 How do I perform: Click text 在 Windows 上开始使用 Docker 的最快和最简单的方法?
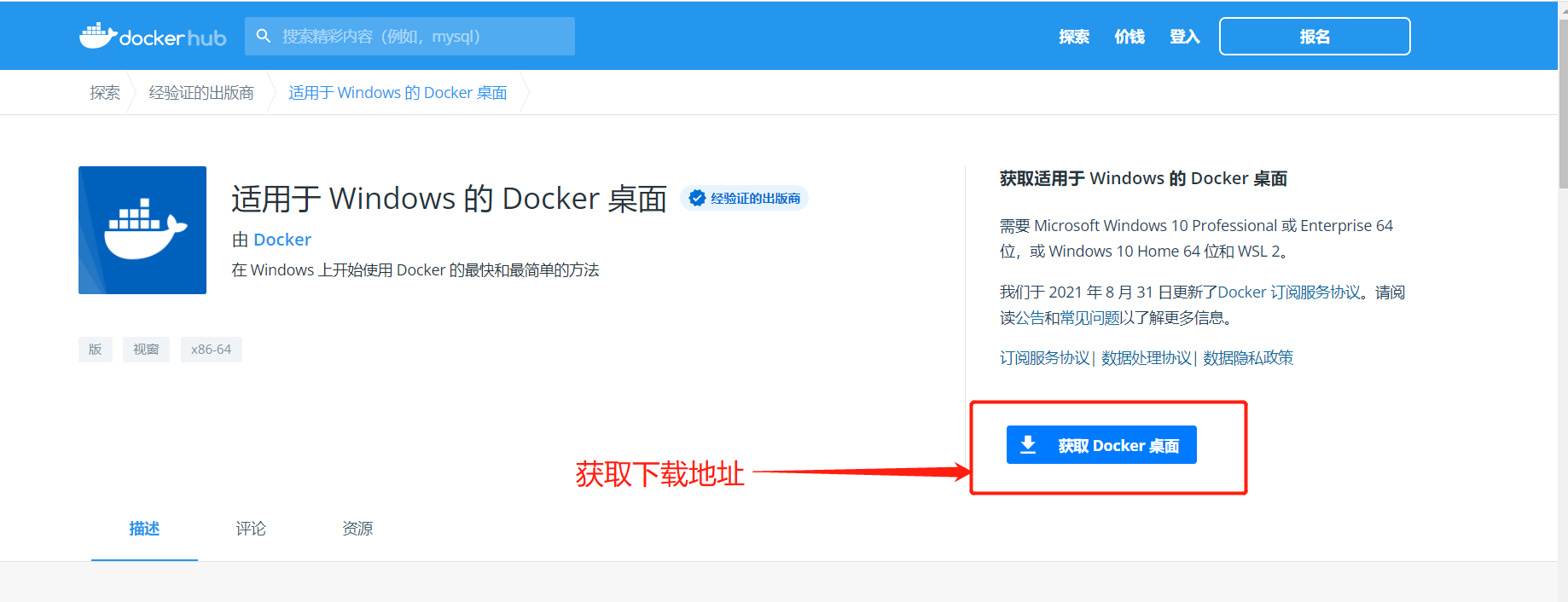[x=415, y=269]
